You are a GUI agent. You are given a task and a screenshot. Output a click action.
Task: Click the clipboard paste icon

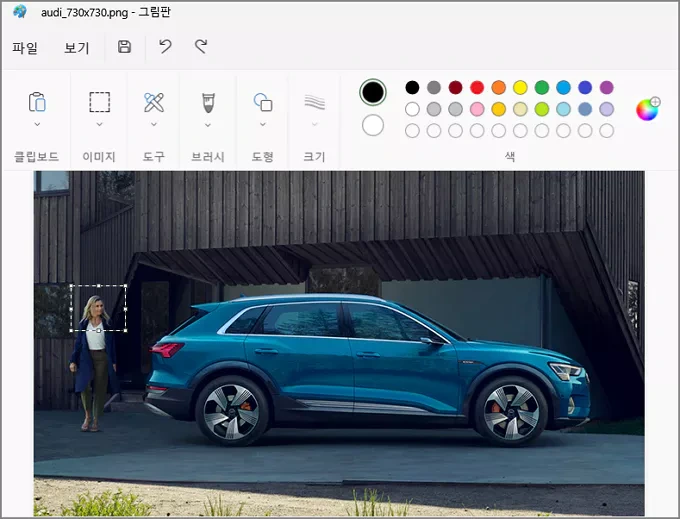(x=37, y=102)
